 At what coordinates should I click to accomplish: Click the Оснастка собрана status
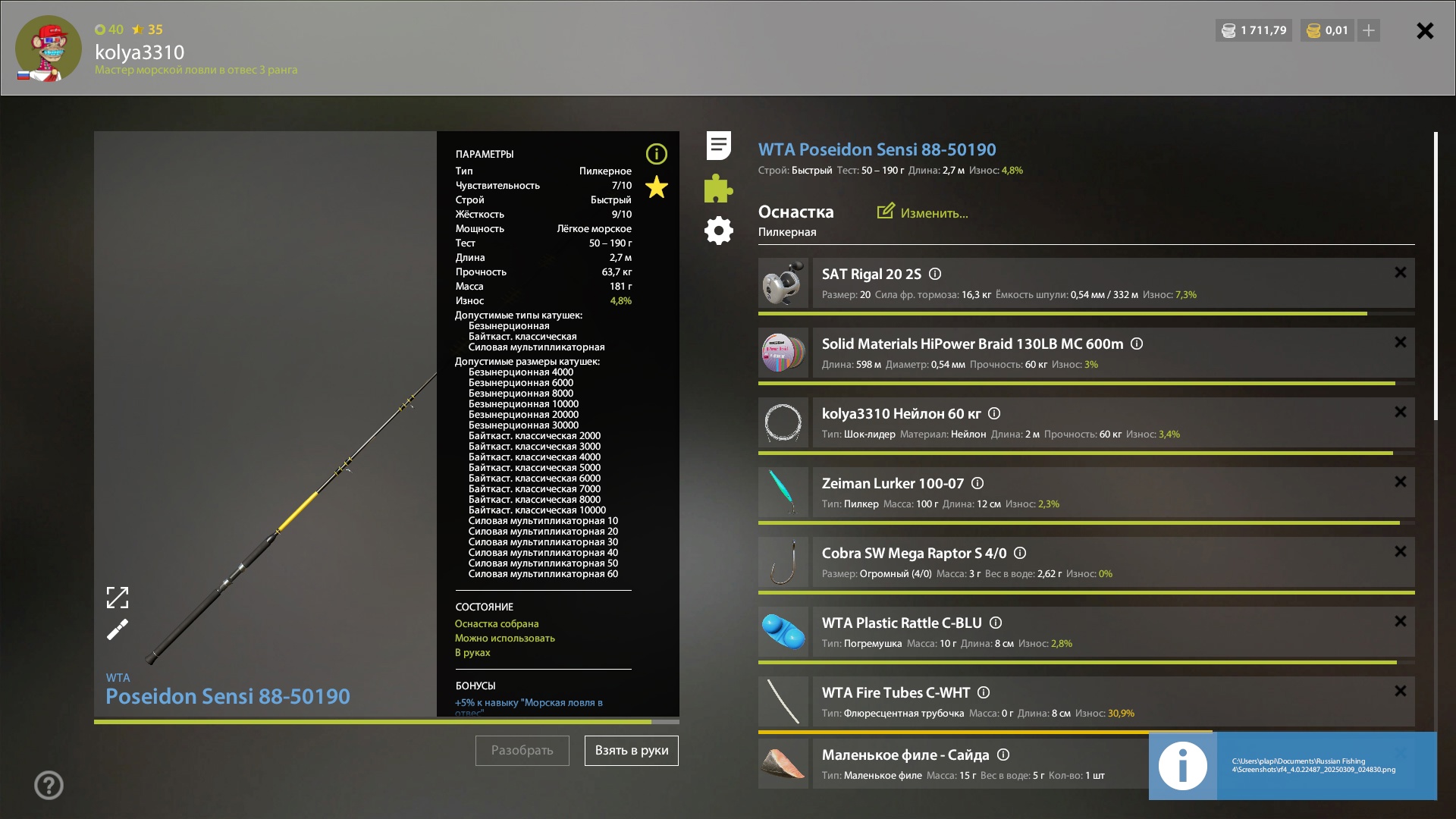coord(497,623)
